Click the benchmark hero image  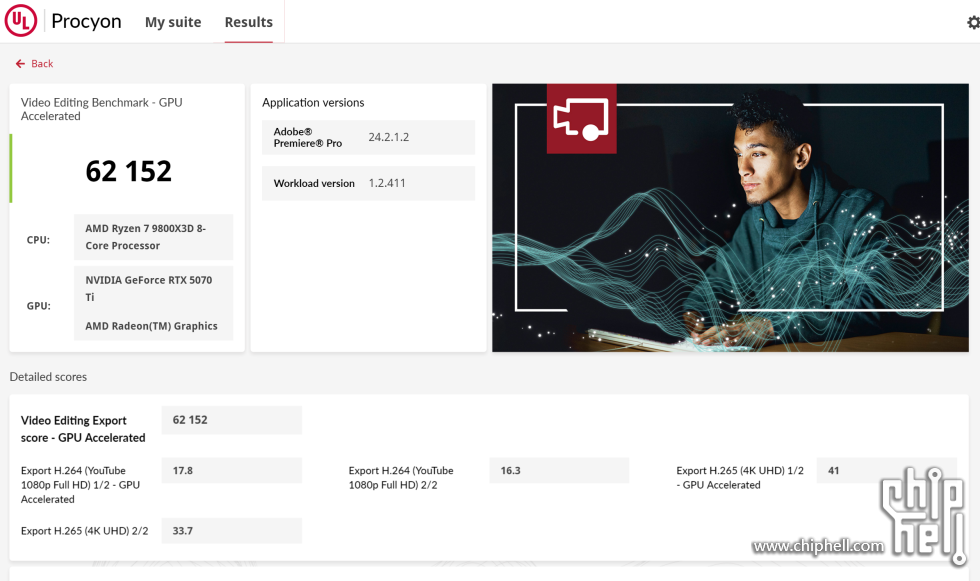coord(730,217)
